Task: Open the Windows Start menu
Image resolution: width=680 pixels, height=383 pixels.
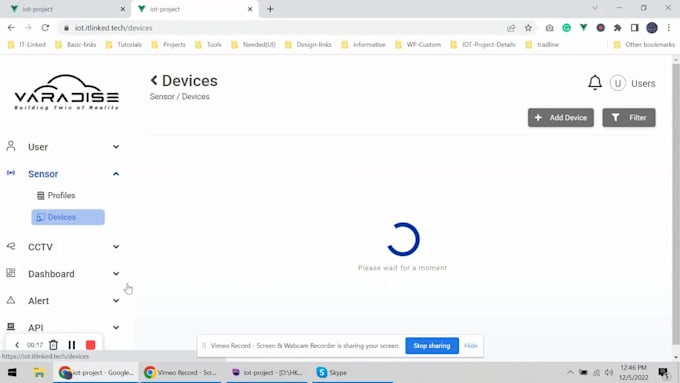Action: tap(12, 373)
